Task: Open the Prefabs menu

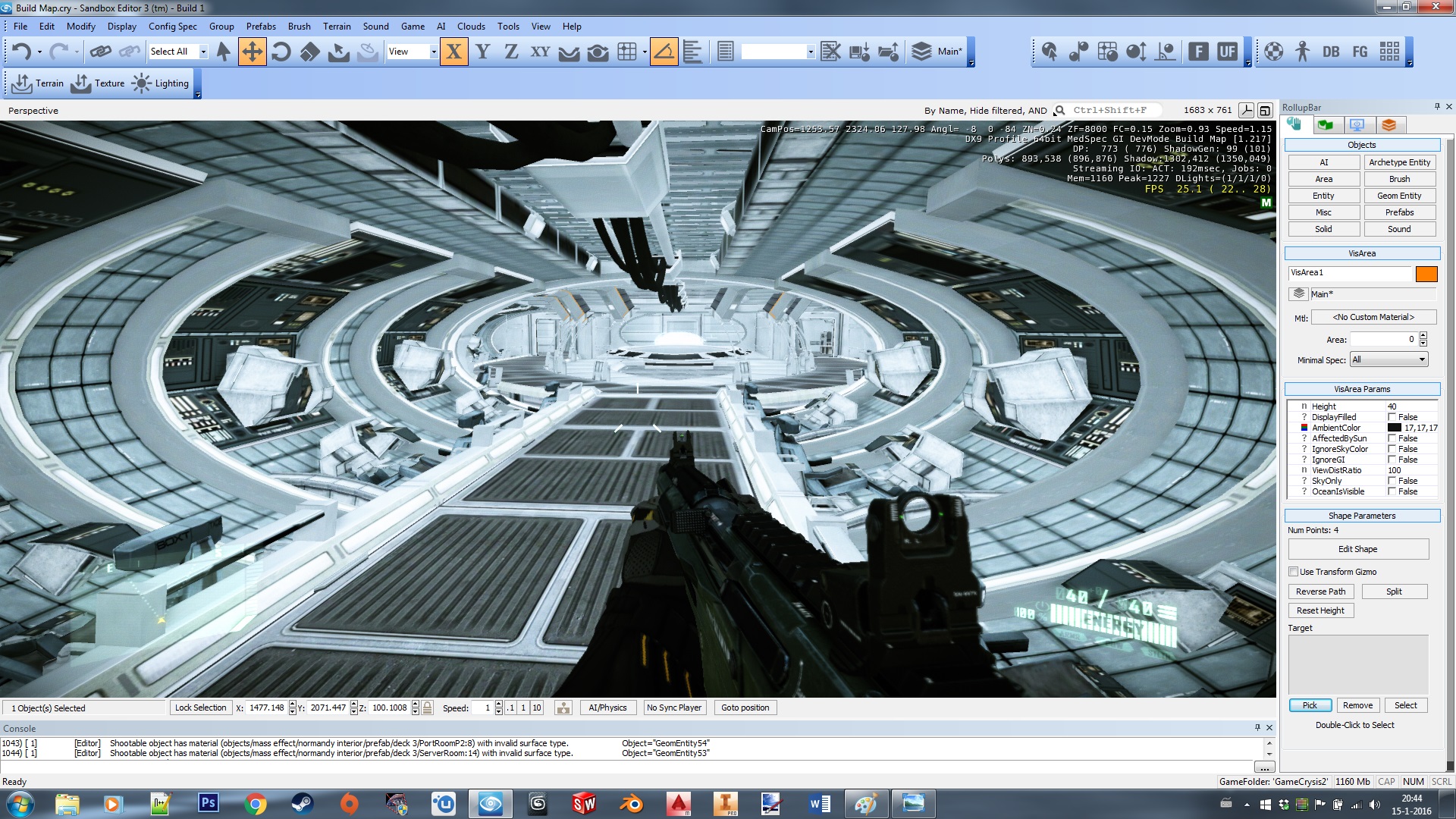Action: (261, 26)
